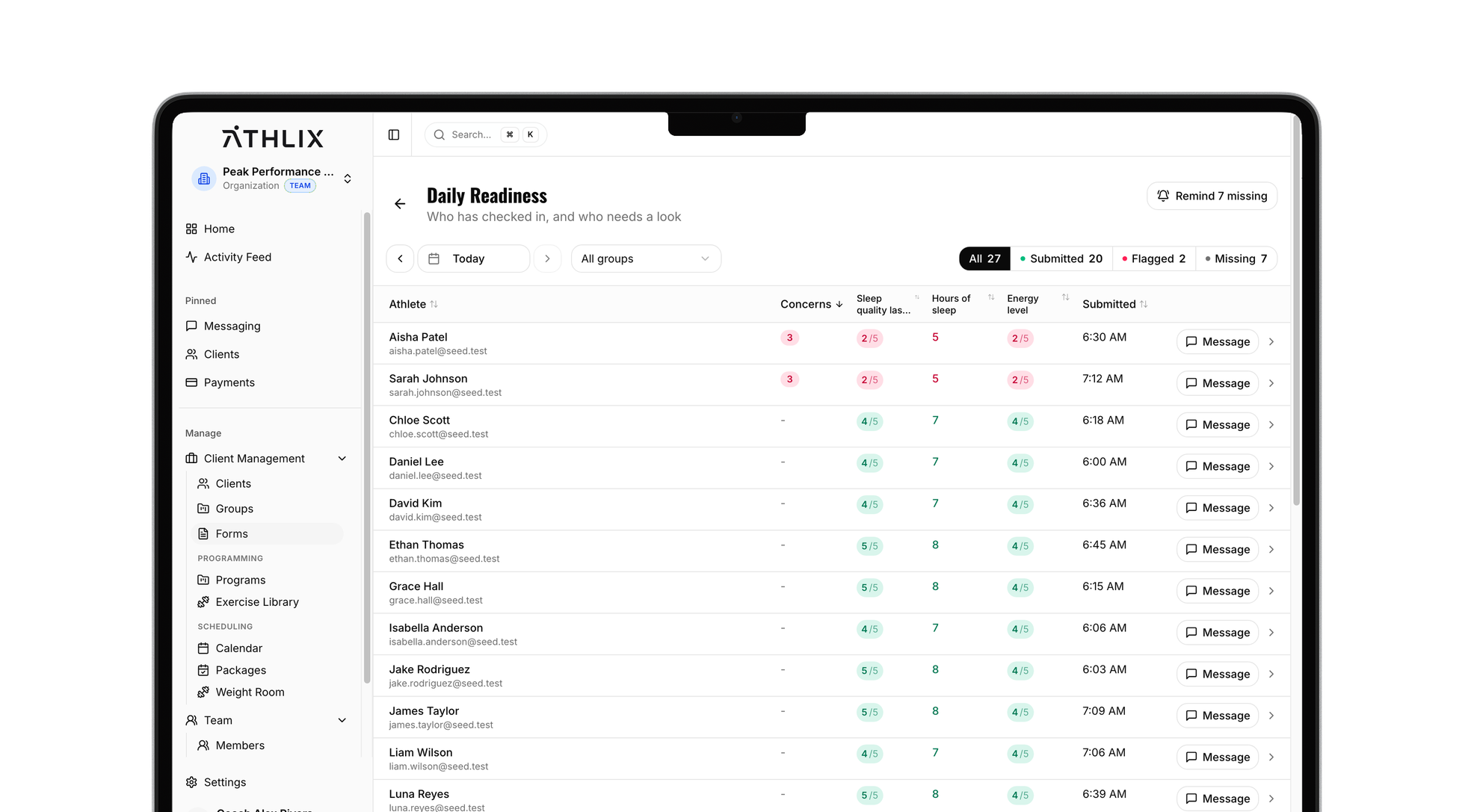Select the Missing 7 filter tab
The height and width of the screenshot is (812, 1474).
[1236, 258]
